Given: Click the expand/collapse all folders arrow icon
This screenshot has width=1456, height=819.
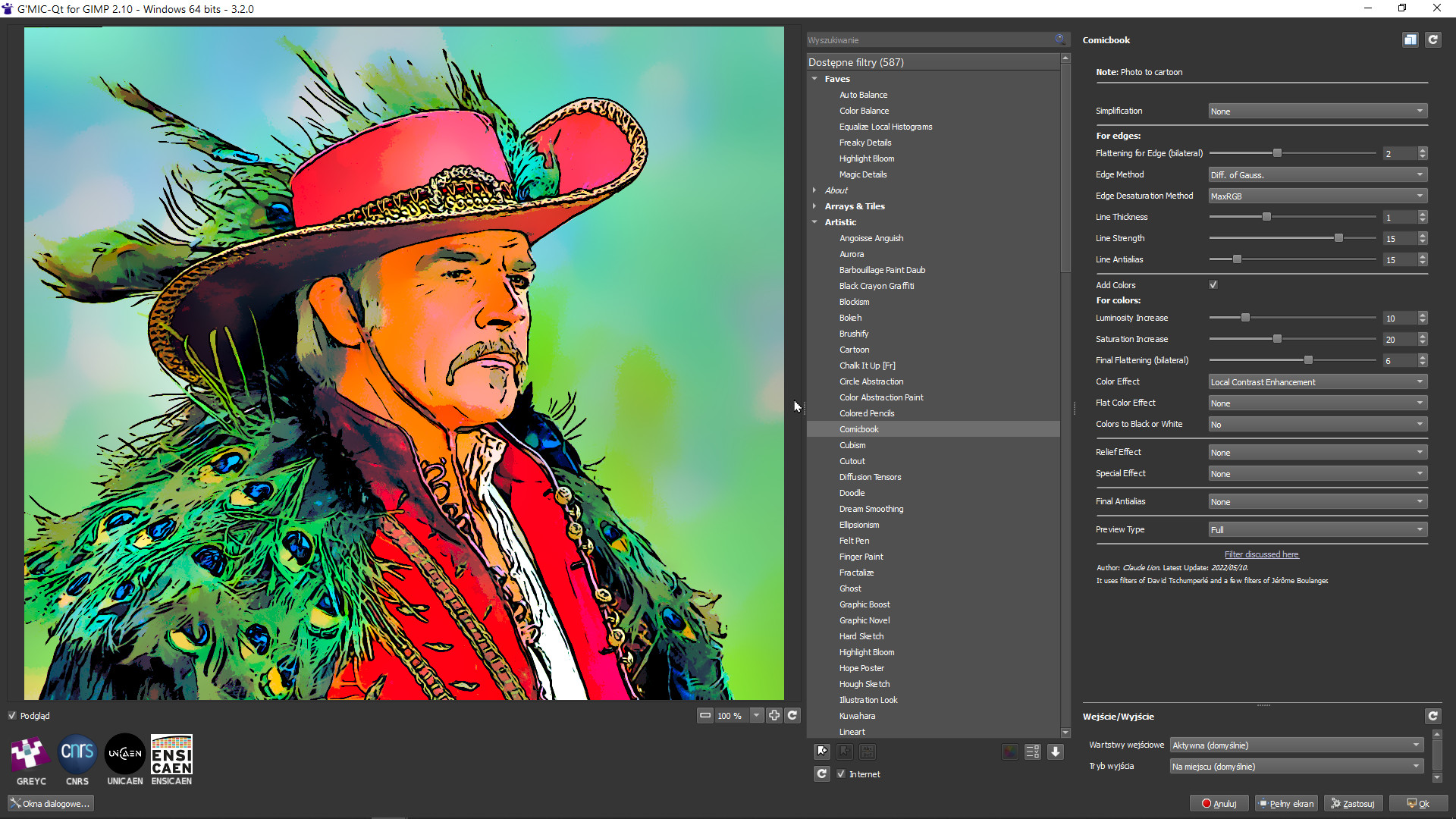Looking at the screenshot, I should pos(1055,752).
